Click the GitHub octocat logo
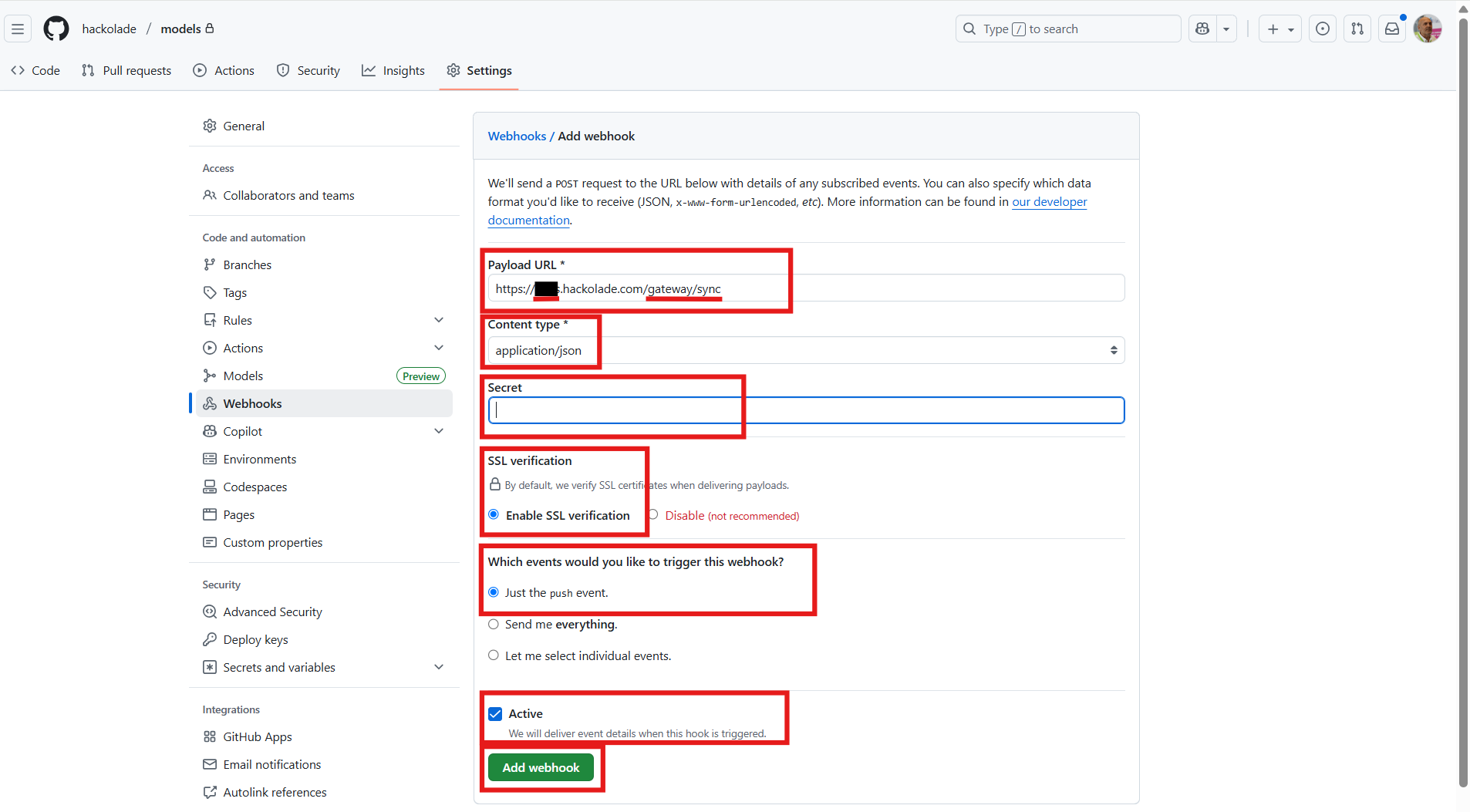Screen dimensions: 1470x812 (x=56, y=29)
